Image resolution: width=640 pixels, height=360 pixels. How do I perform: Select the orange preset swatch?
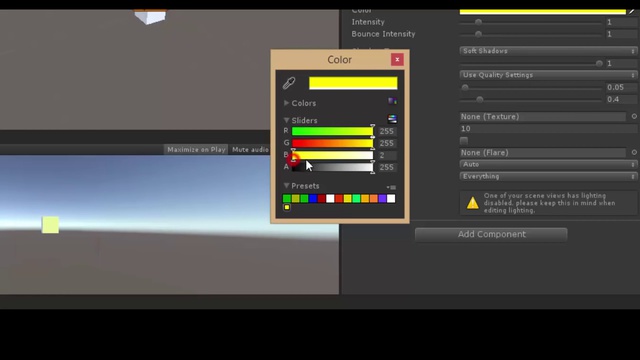(373, 198)
